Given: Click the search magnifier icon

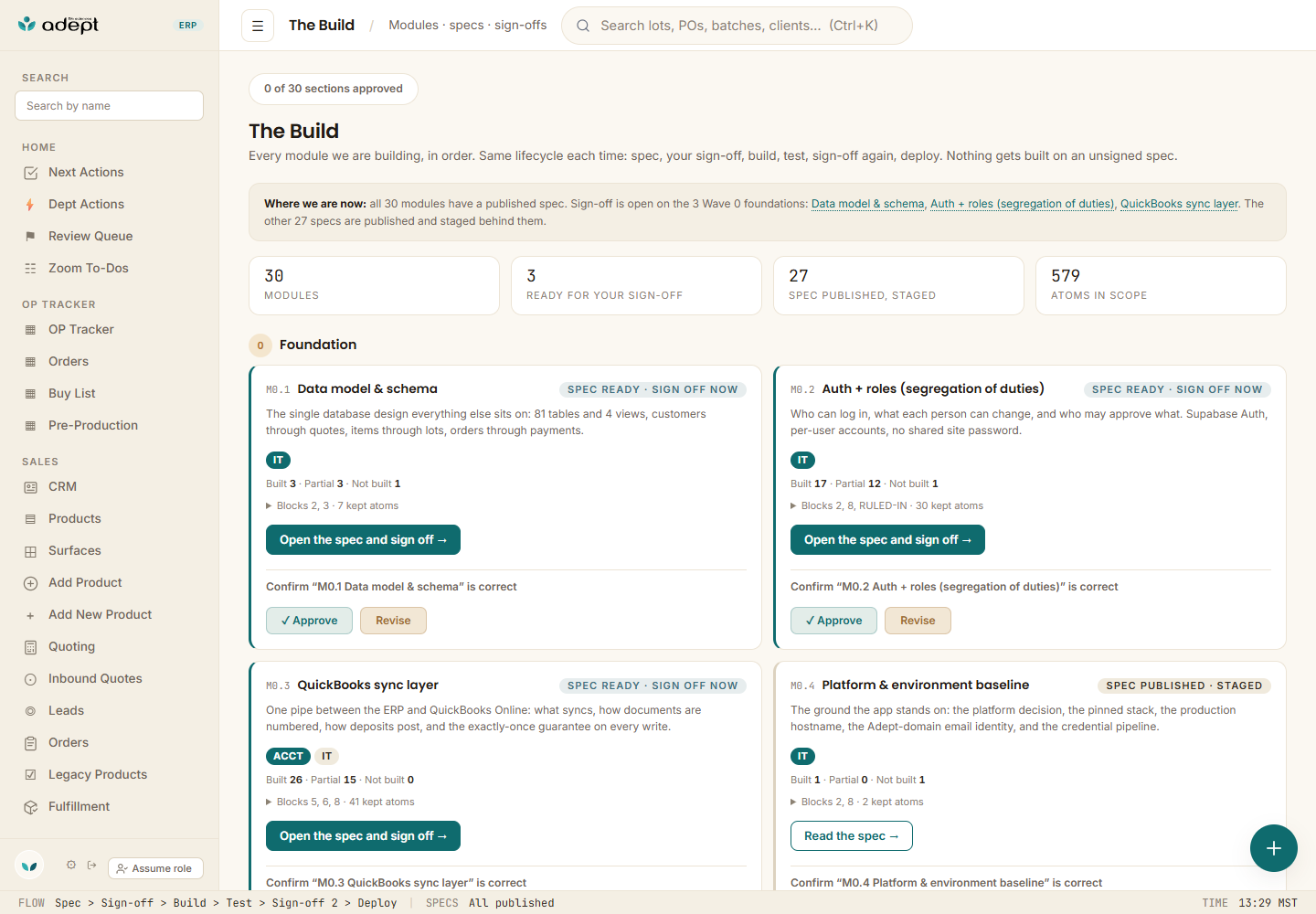Looking at the screenshot, I should click(582, 26).
